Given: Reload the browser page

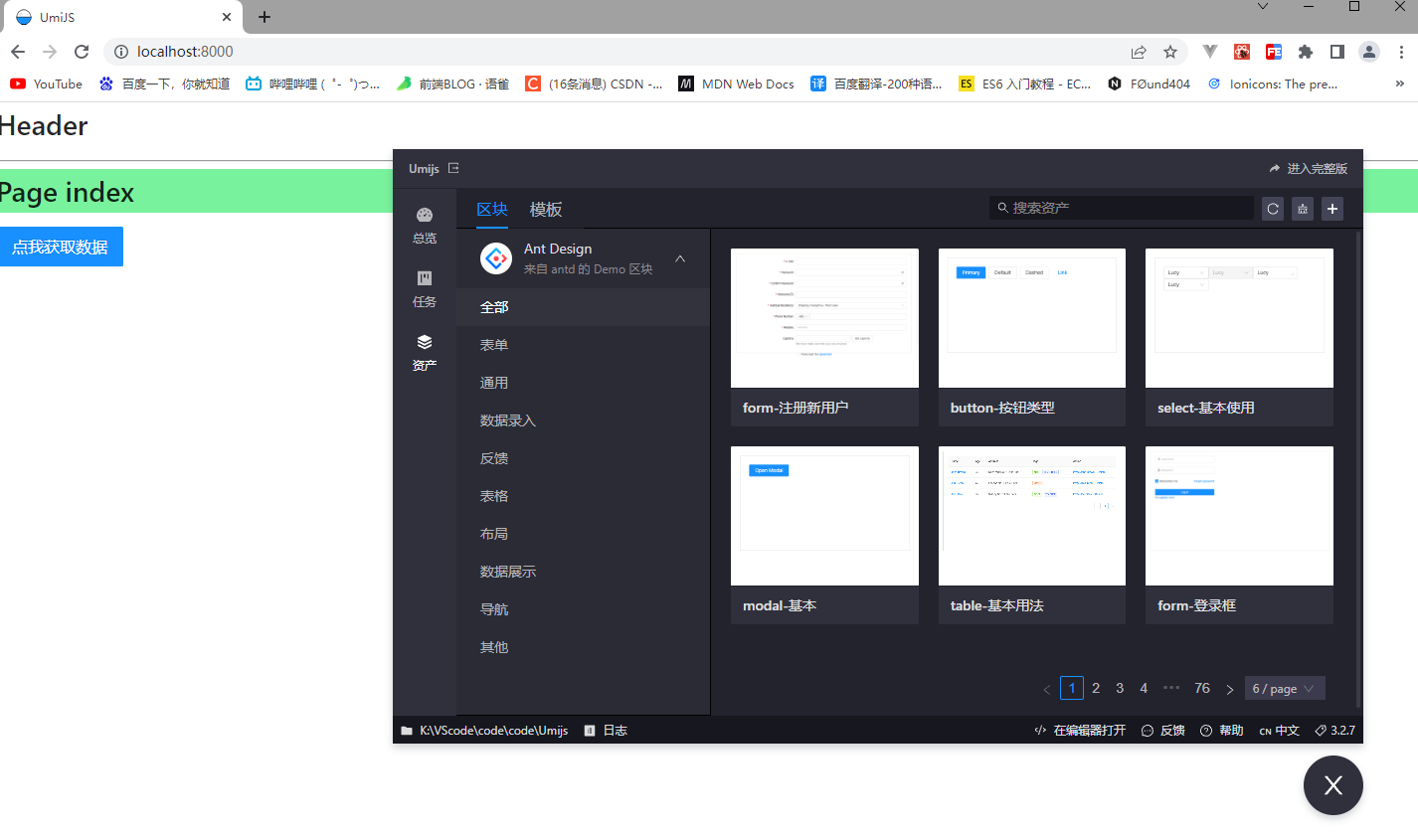Looking at the screenshot, I should click(x=82, y=52).
